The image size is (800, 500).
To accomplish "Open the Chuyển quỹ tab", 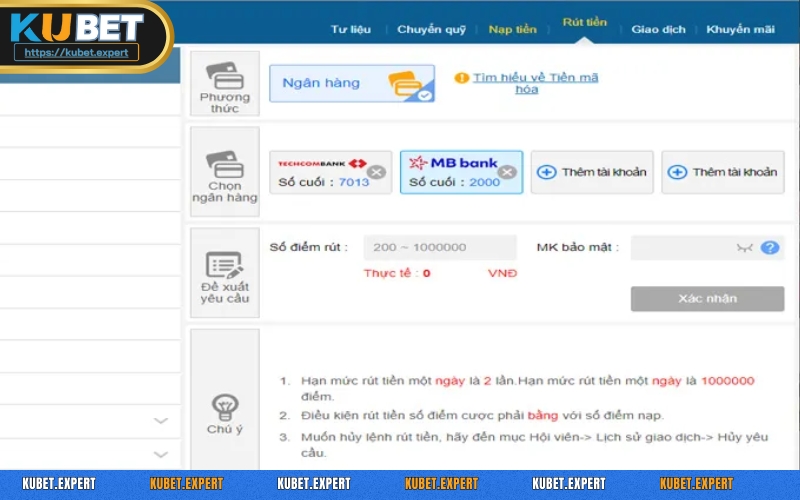I will pyautogui.click(x=431, y=29).
